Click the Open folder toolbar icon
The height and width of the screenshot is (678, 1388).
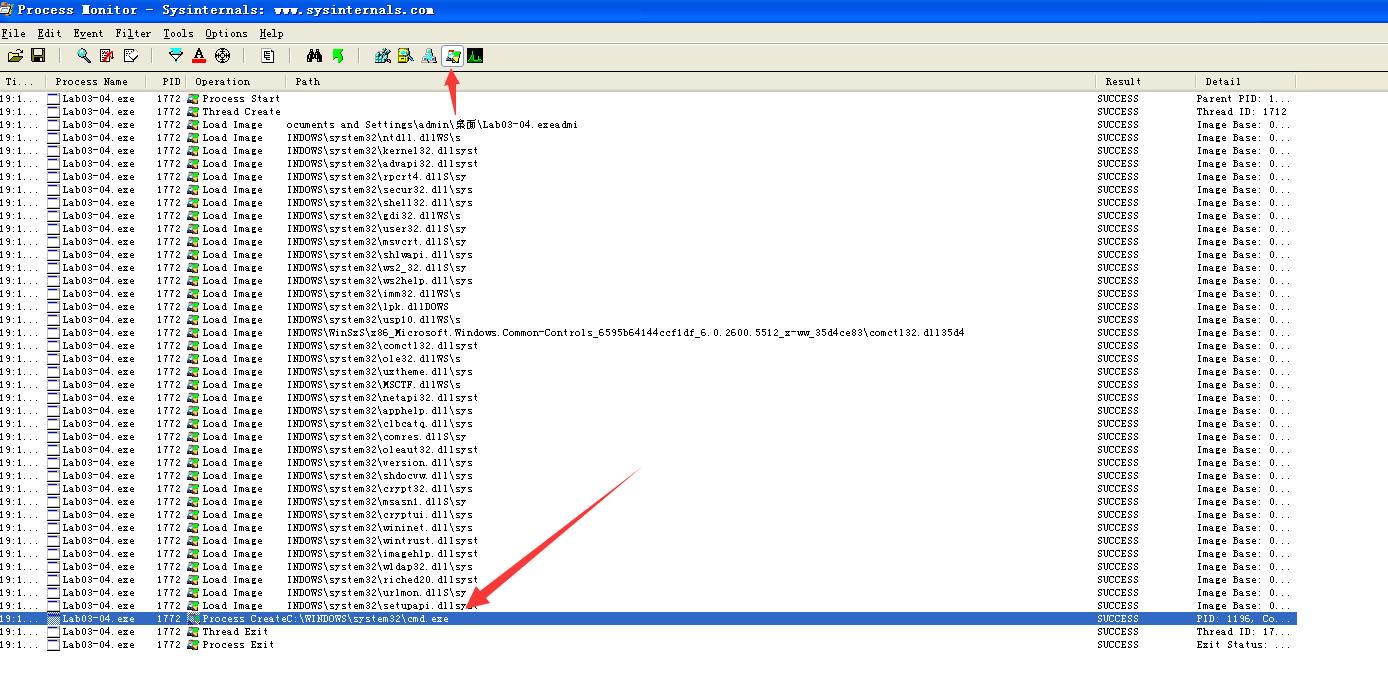click(15, 56)
